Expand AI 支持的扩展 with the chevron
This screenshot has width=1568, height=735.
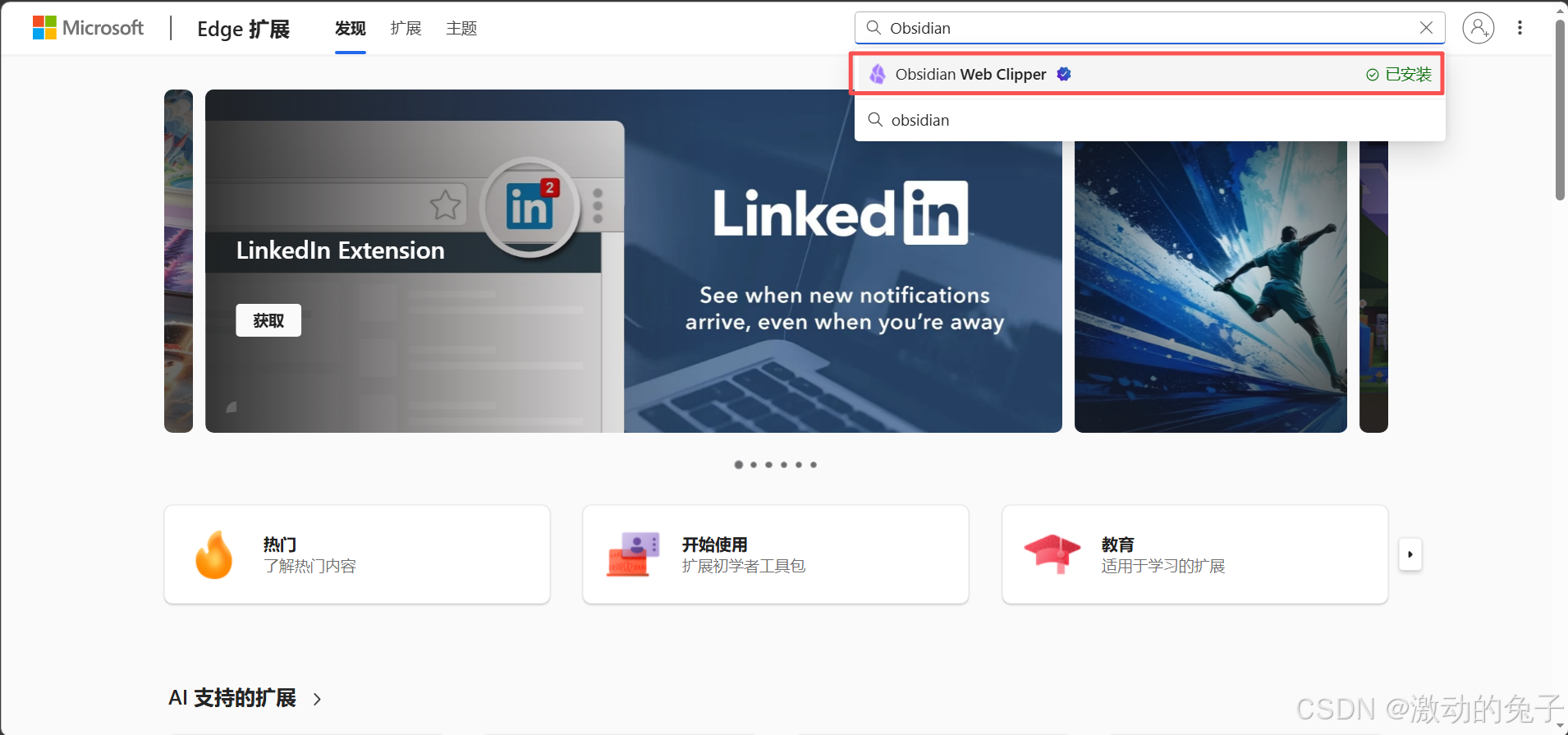point(318,699)
